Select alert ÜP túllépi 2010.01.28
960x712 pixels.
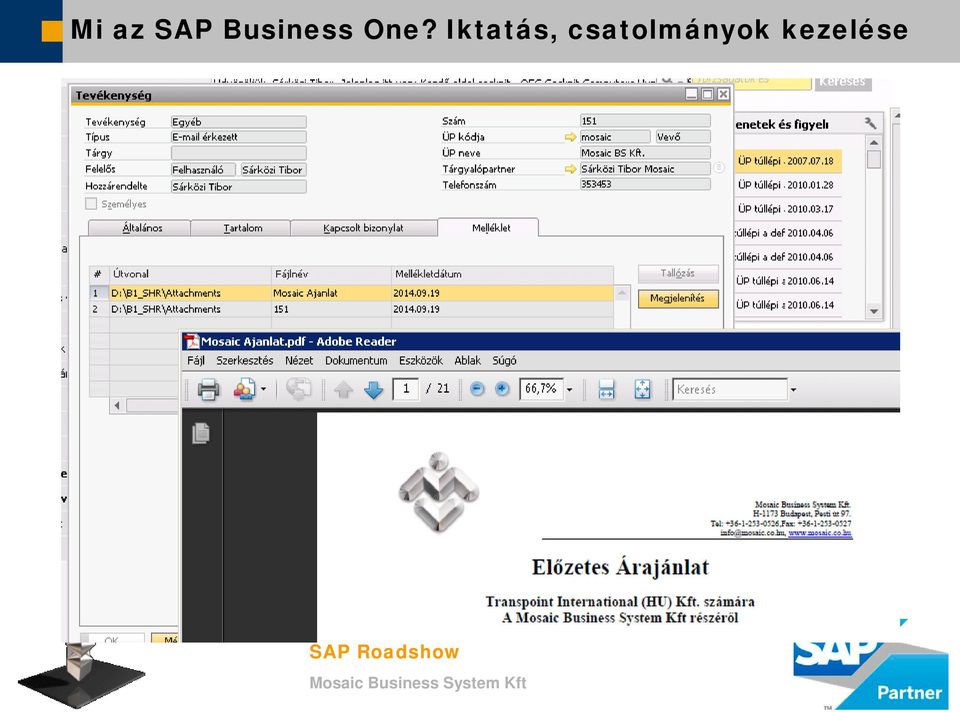(787, 185)
